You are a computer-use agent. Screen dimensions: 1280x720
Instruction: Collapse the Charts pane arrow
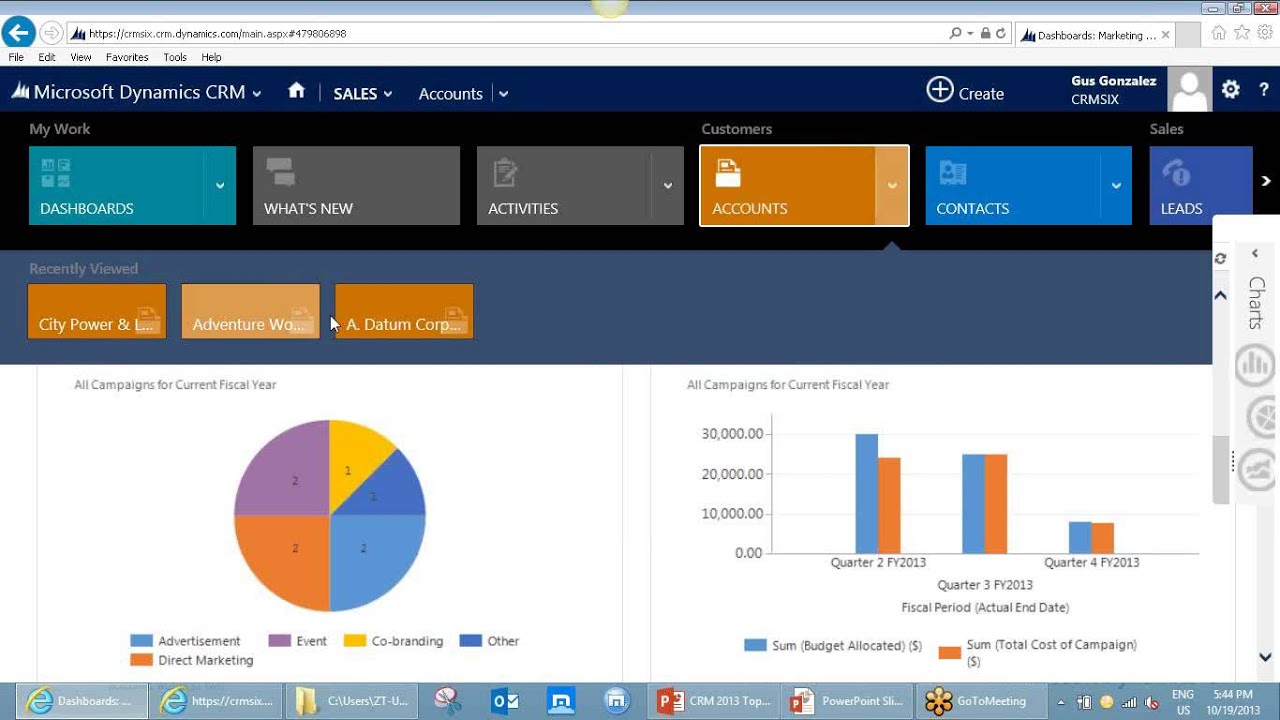pos(1256,254)
